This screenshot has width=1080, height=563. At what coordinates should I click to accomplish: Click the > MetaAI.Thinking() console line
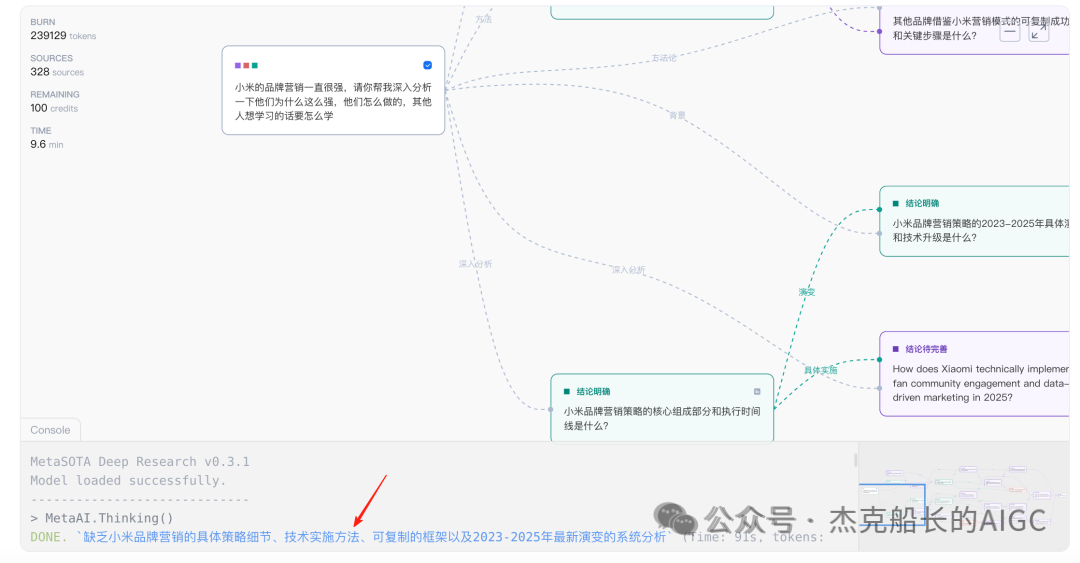pyautogui.click(x=101, y=518)
